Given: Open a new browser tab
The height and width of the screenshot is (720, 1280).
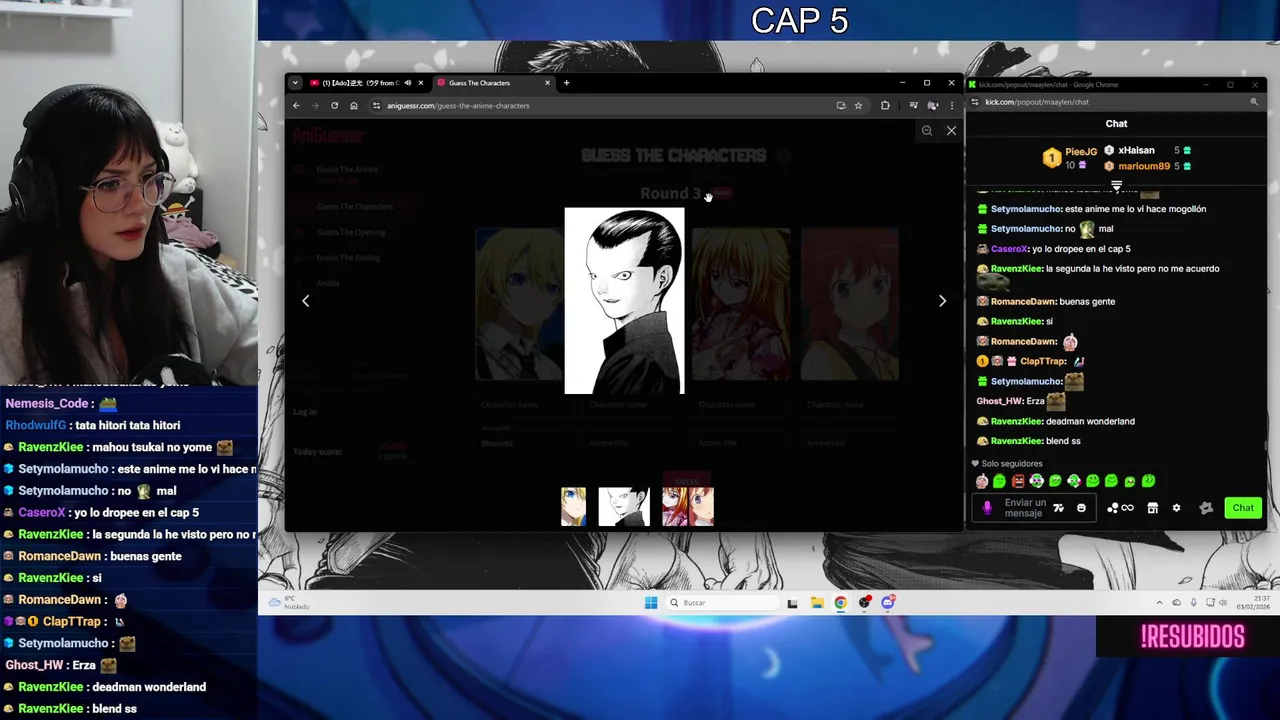Looking at the screenshot, I should (566, 83).
